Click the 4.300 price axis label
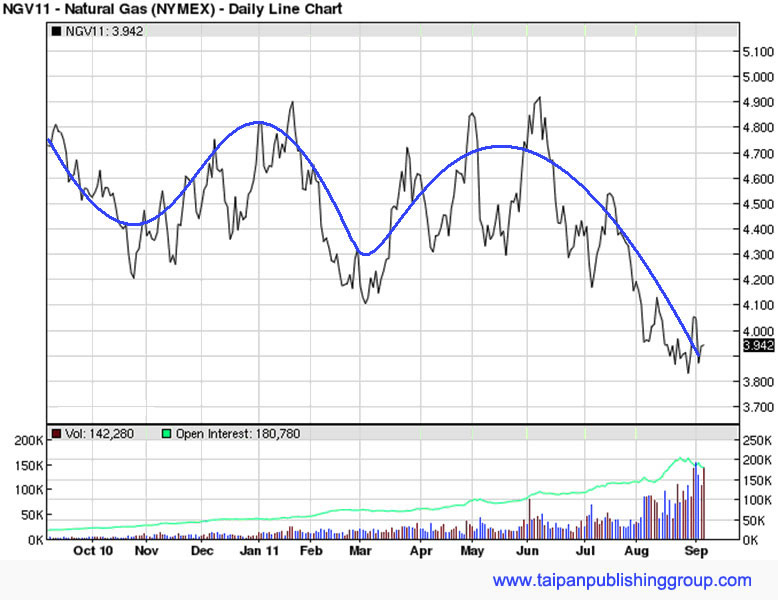Screen dimensions: 778x600 [758, 255]
